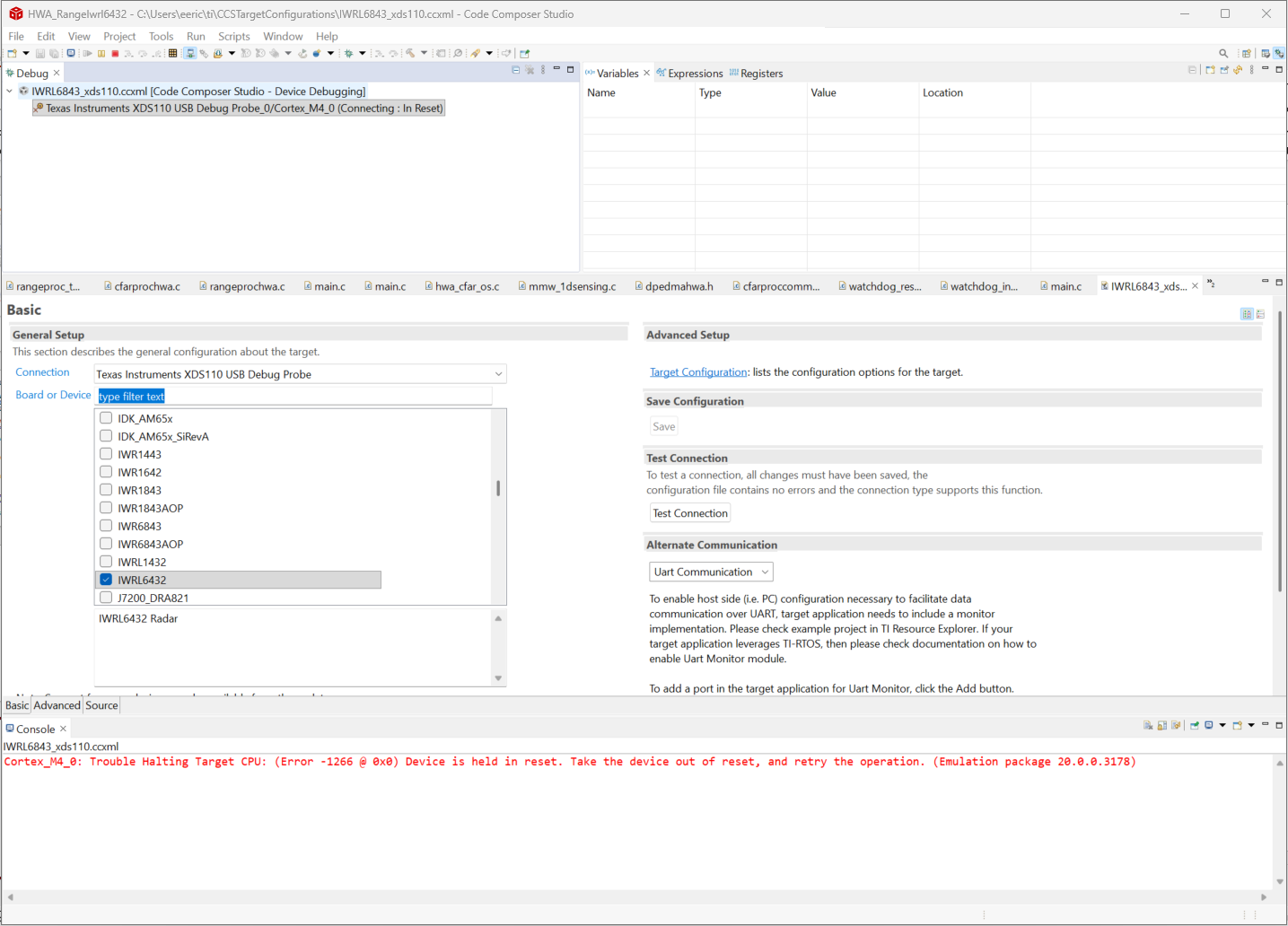Check the IWR6843 device checkbox
This screenshot has height=926, width=1288.
tap(106, 526)
